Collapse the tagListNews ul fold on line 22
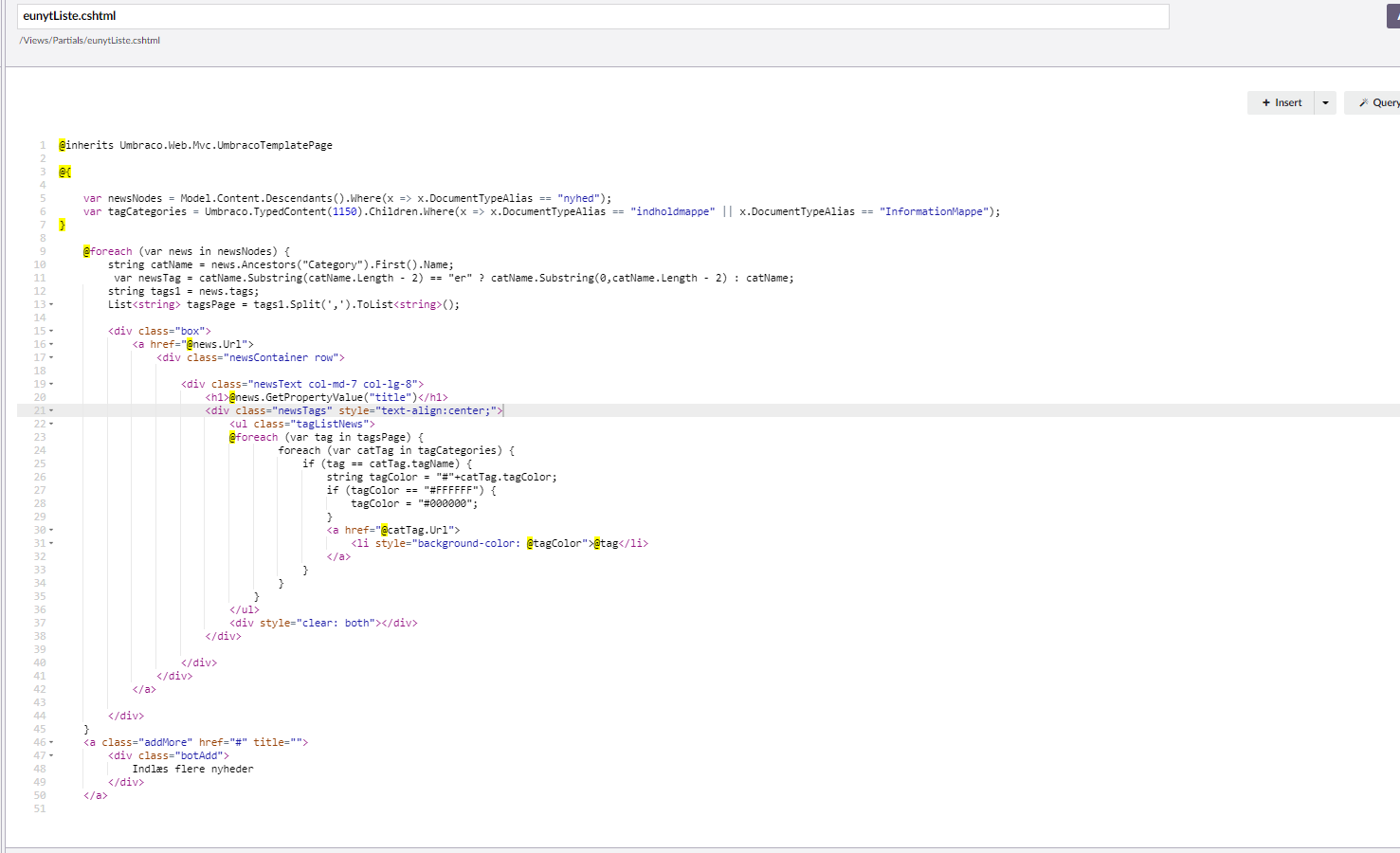Screen dimensions: 1400x853 51,424
